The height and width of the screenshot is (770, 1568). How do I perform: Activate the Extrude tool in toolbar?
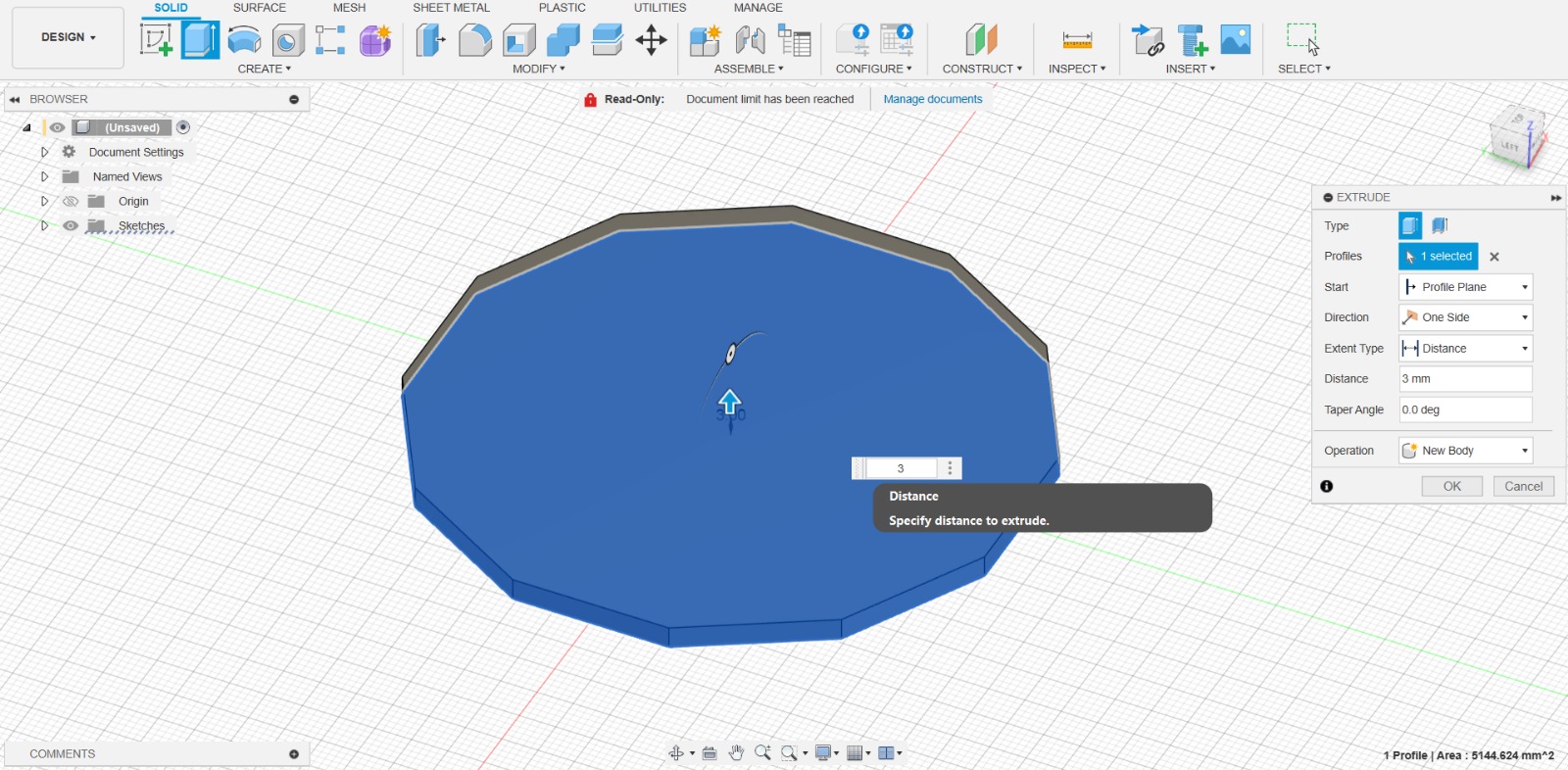[x=200, y=40]
